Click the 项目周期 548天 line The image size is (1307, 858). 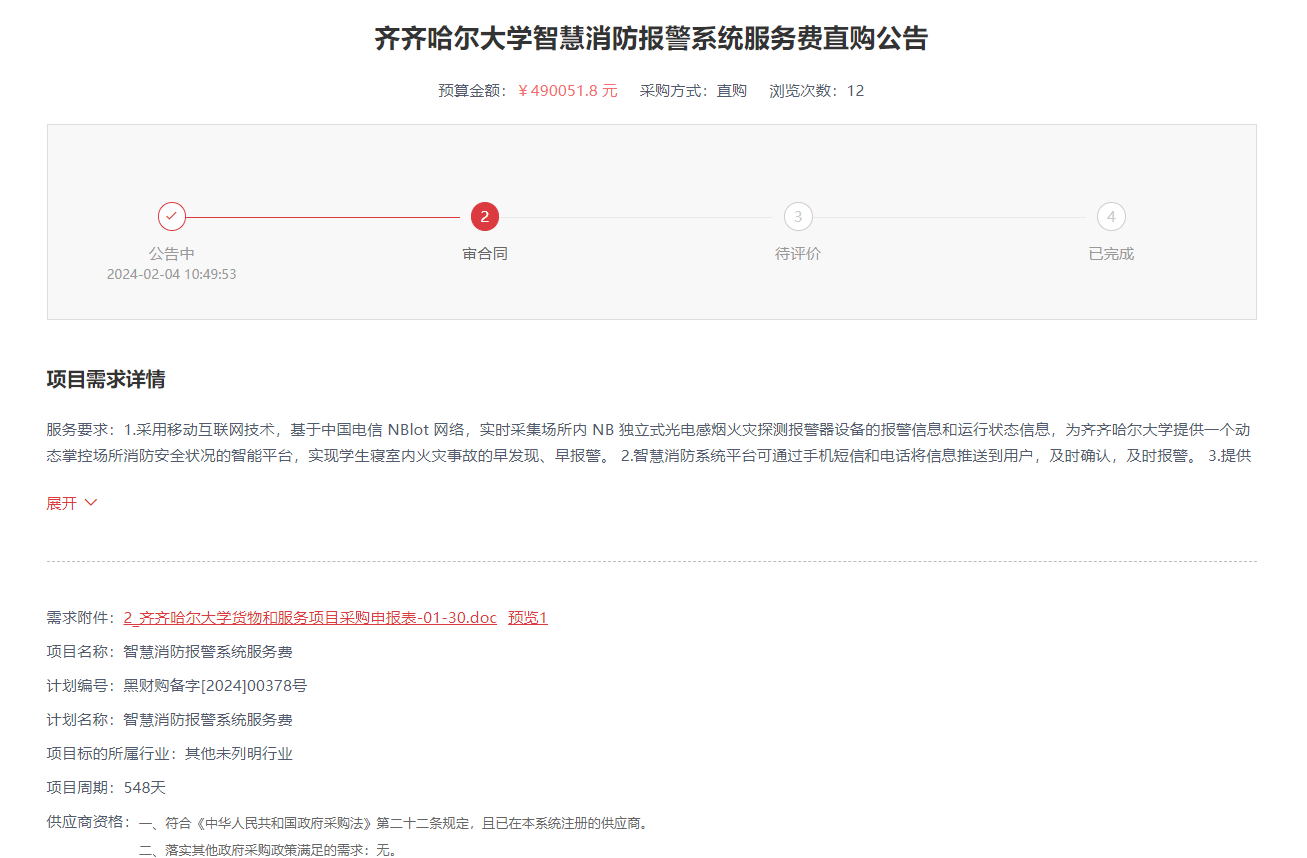click(x=106, y=788)
